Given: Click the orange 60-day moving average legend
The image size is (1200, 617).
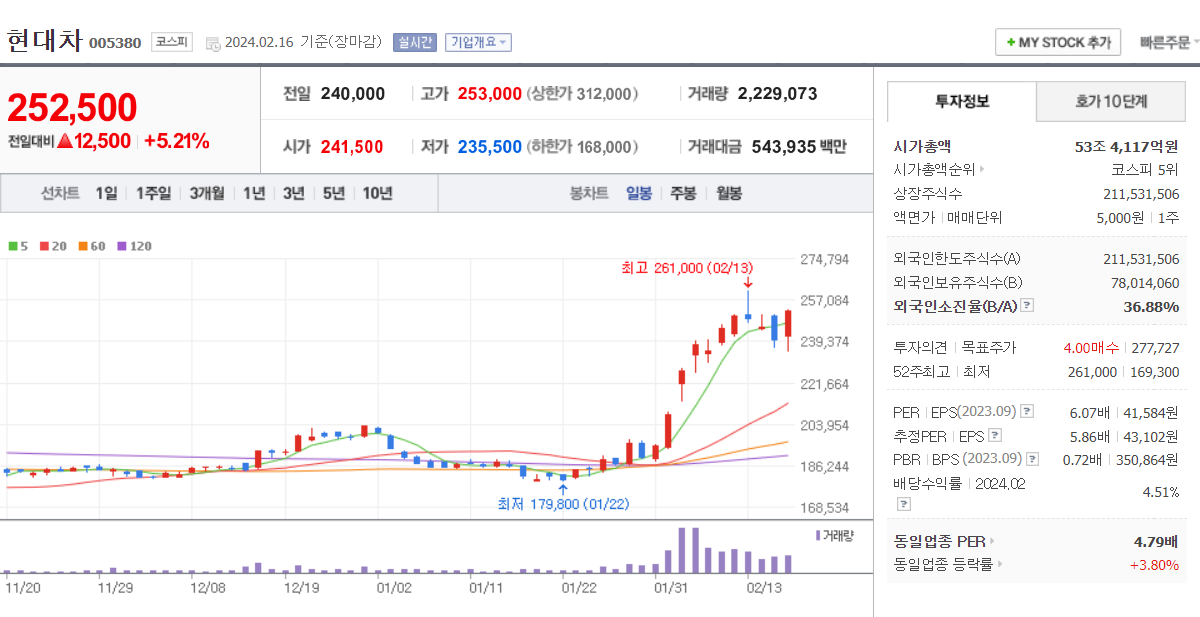Looking at the screenshot, I should (91, 245).
